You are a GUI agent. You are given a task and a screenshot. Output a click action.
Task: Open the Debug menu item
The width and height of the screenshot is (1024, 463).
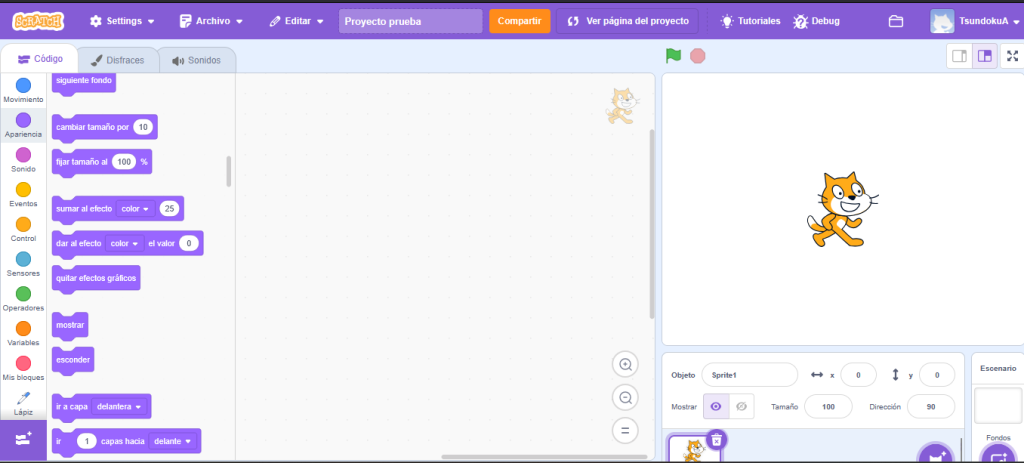click(x=817, y=21)
